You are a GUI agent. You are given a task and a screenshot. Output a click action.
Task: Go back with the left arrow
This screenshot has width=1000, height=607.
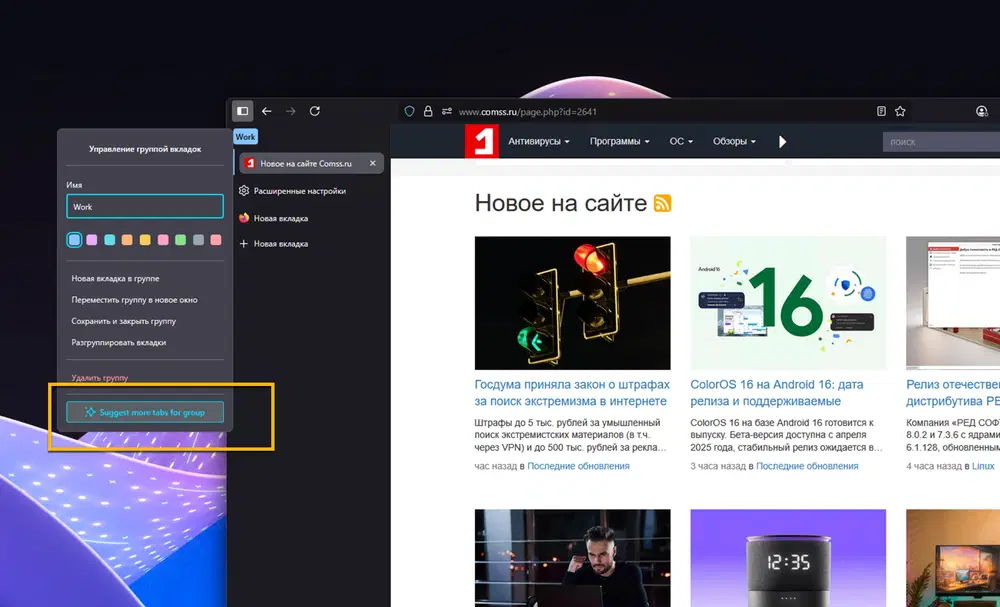[267, 111]
